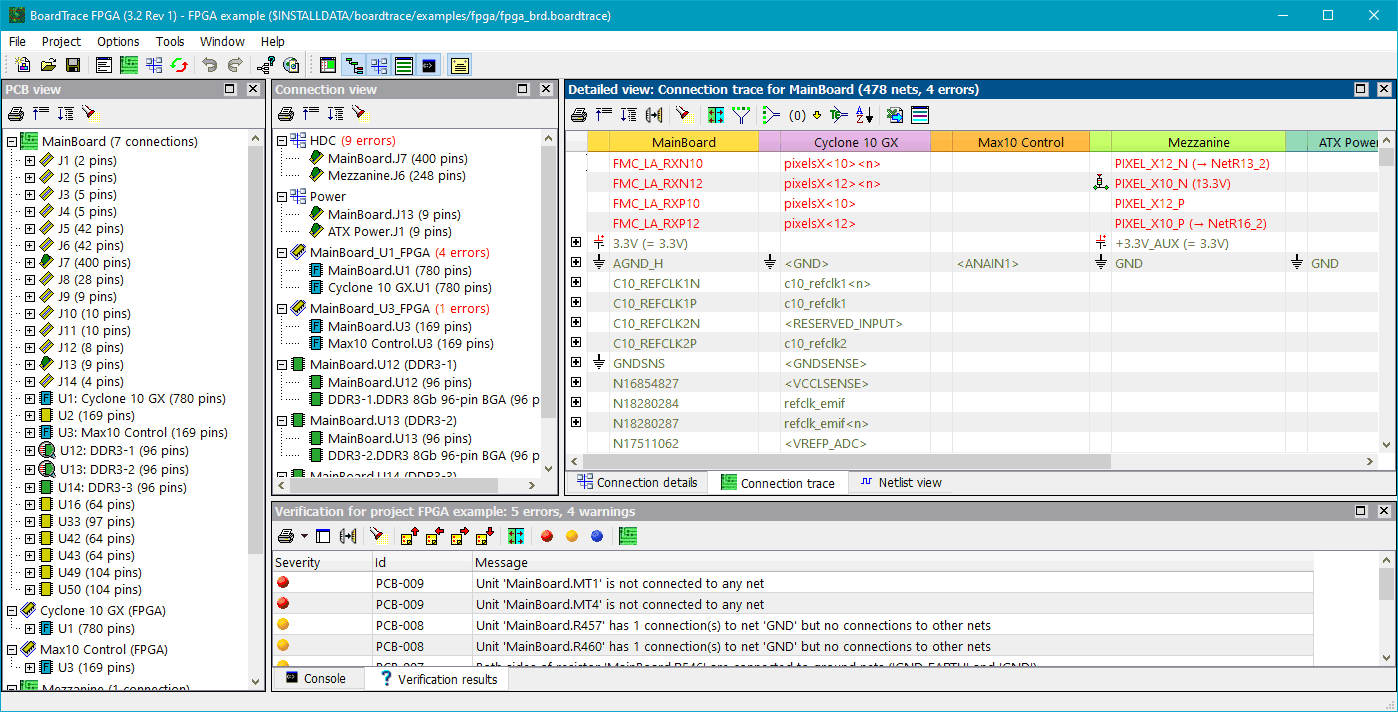Switch to the Netlist view tab

[x=900, y=483]
